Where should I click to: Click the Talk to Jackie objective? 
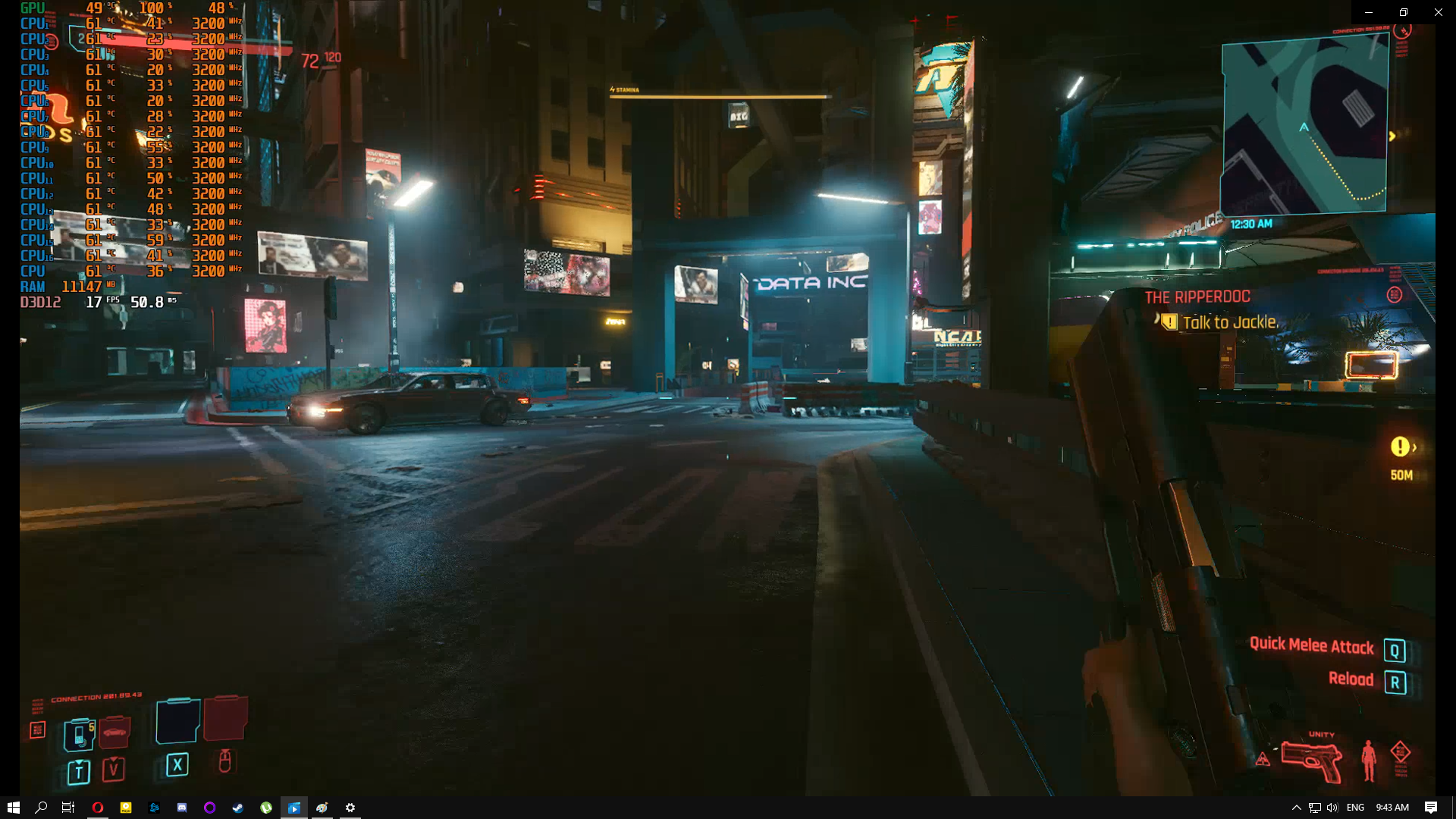coord(1230,322)
